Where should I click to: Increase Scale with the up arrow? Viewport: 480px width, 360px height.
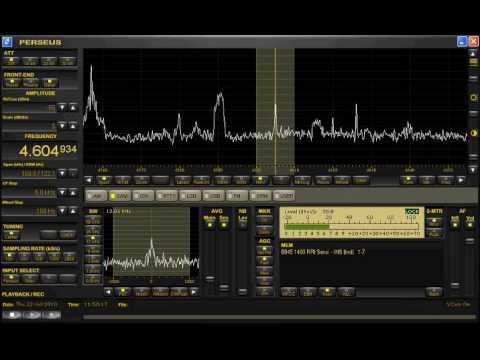pos(73,126)
